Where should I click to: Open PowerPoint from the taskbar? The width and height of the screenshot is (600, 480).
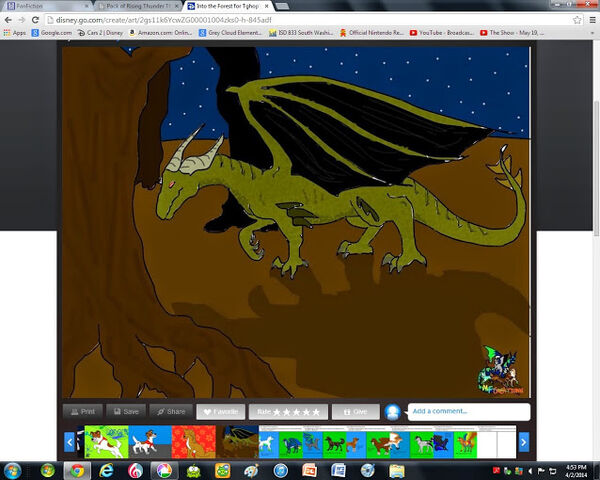tap(309, 470)
